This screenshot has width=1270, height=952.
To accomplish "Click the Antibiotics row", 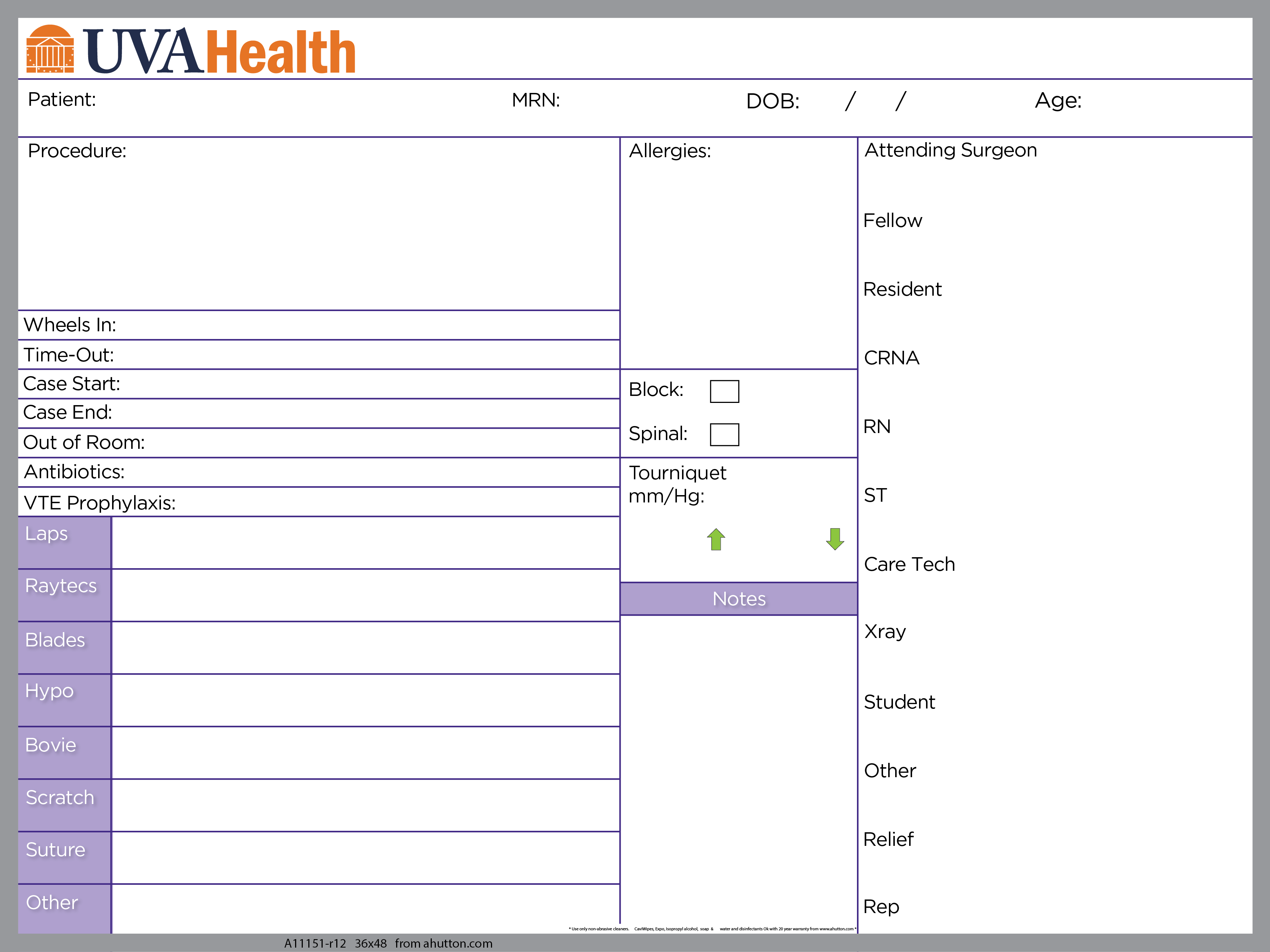I will 319,472.
